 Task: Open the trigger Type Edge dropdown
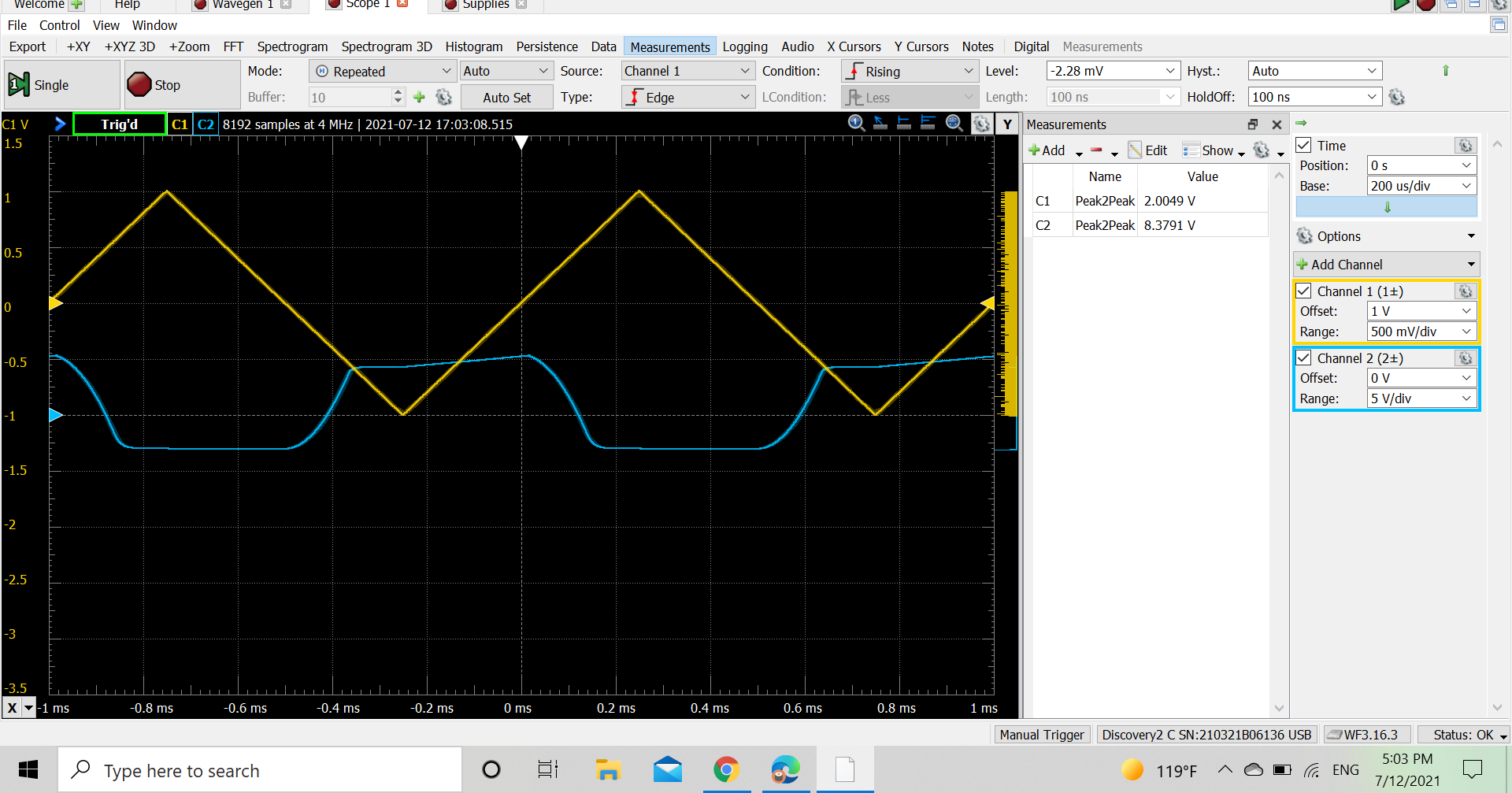click(x=687, y=97)
